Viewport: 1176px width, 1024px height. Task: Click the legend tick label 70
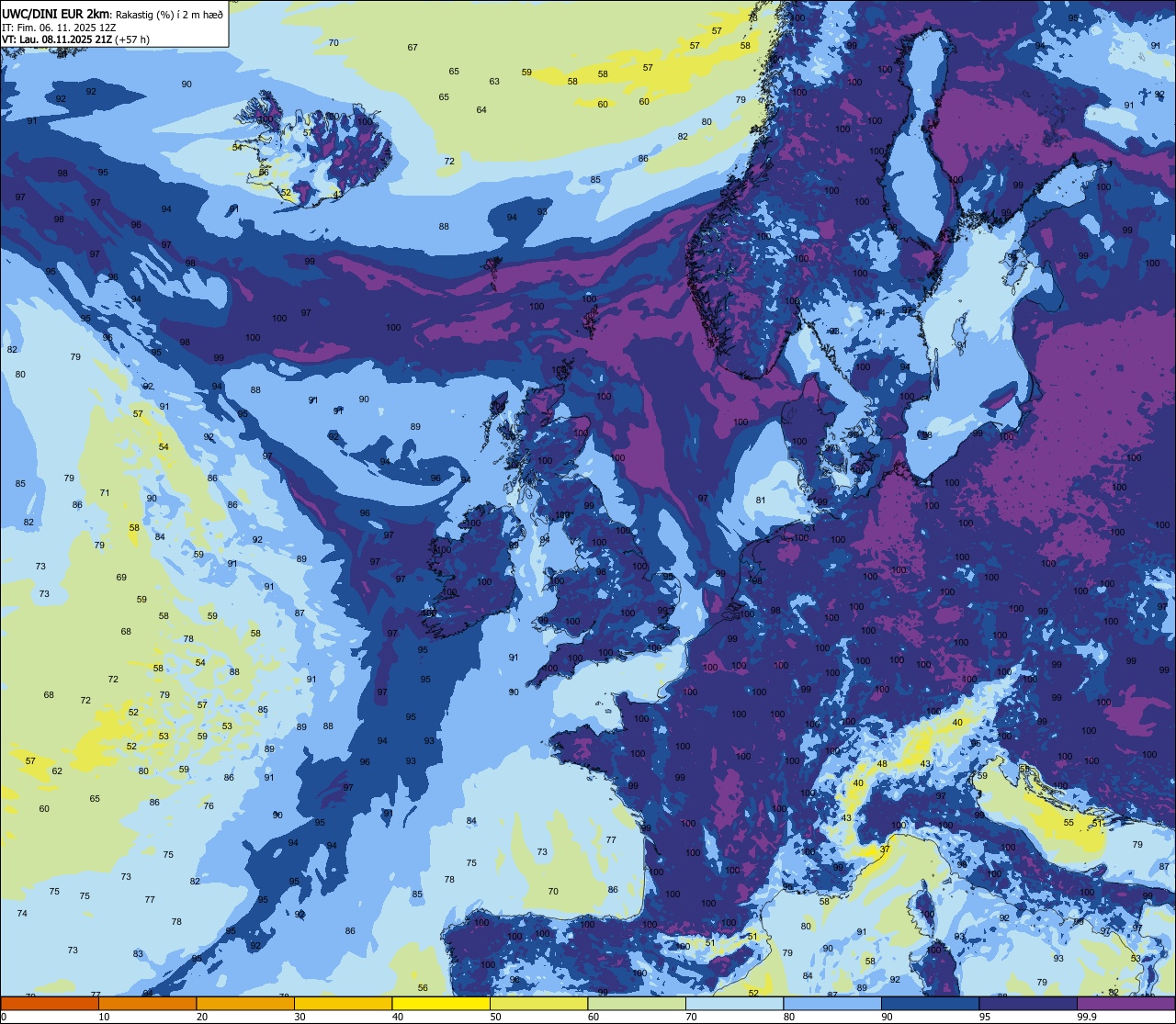point(691,1017)
